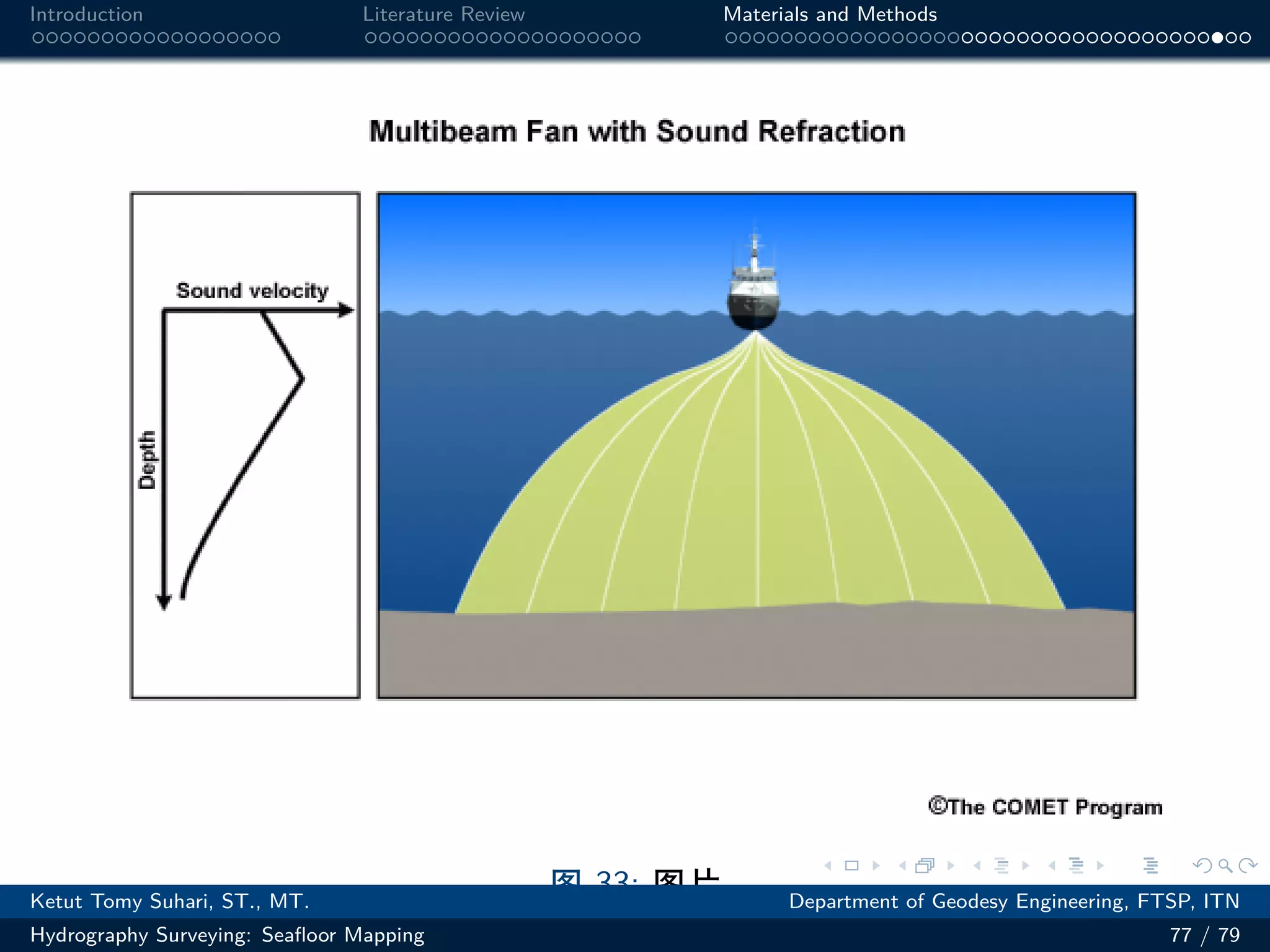The image size is (1270, 952).
Task: Open search with the magnifier icon
Action: (x=1225, y=866)
